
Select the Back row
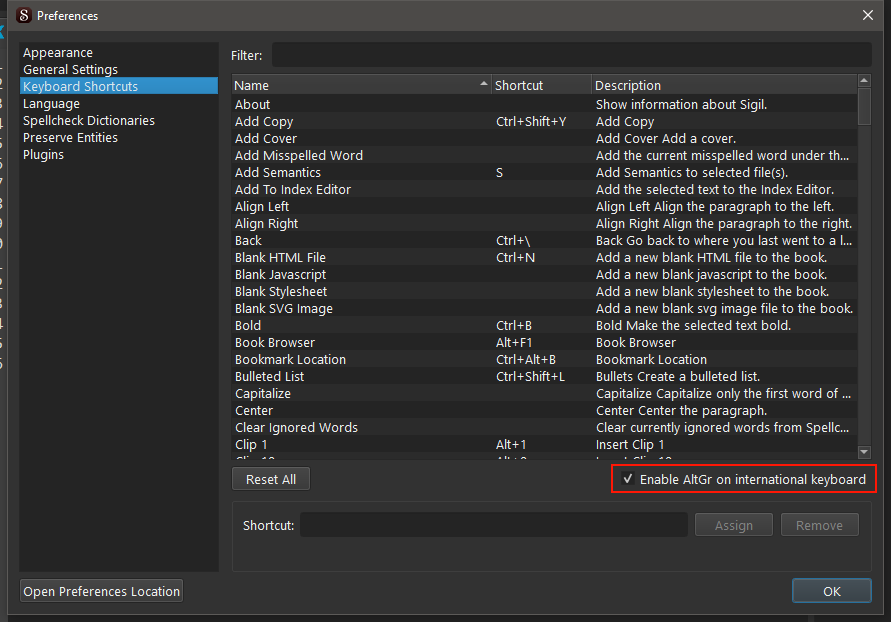544,241
